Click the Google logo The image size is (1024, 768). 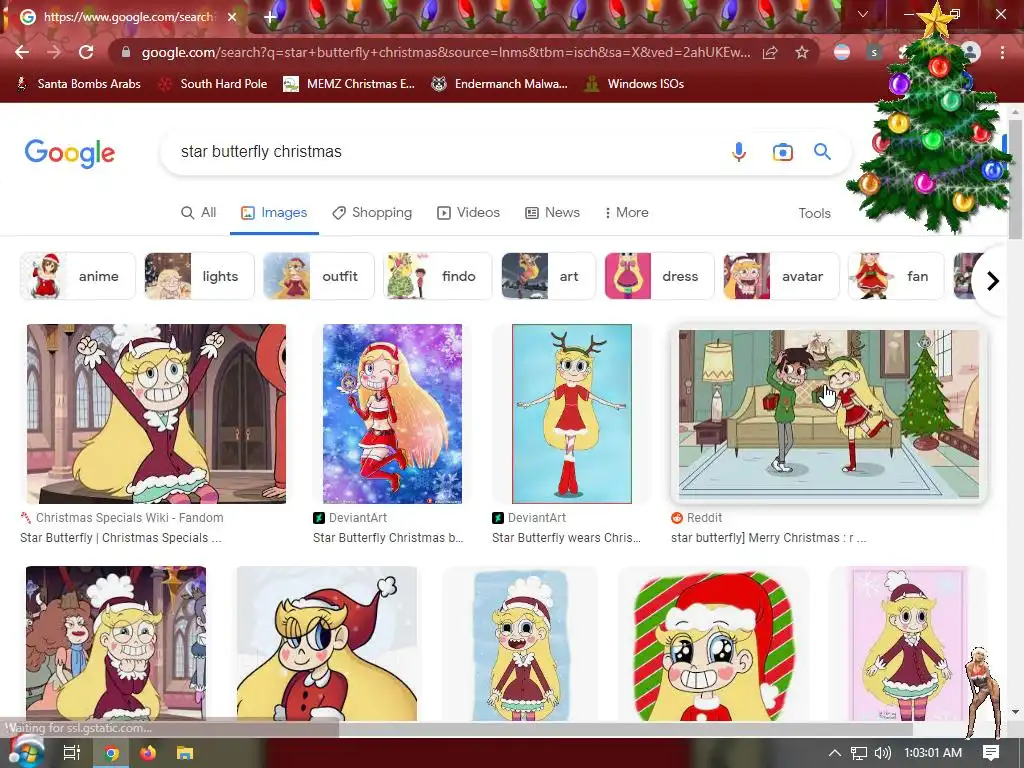tap(70, 153)
